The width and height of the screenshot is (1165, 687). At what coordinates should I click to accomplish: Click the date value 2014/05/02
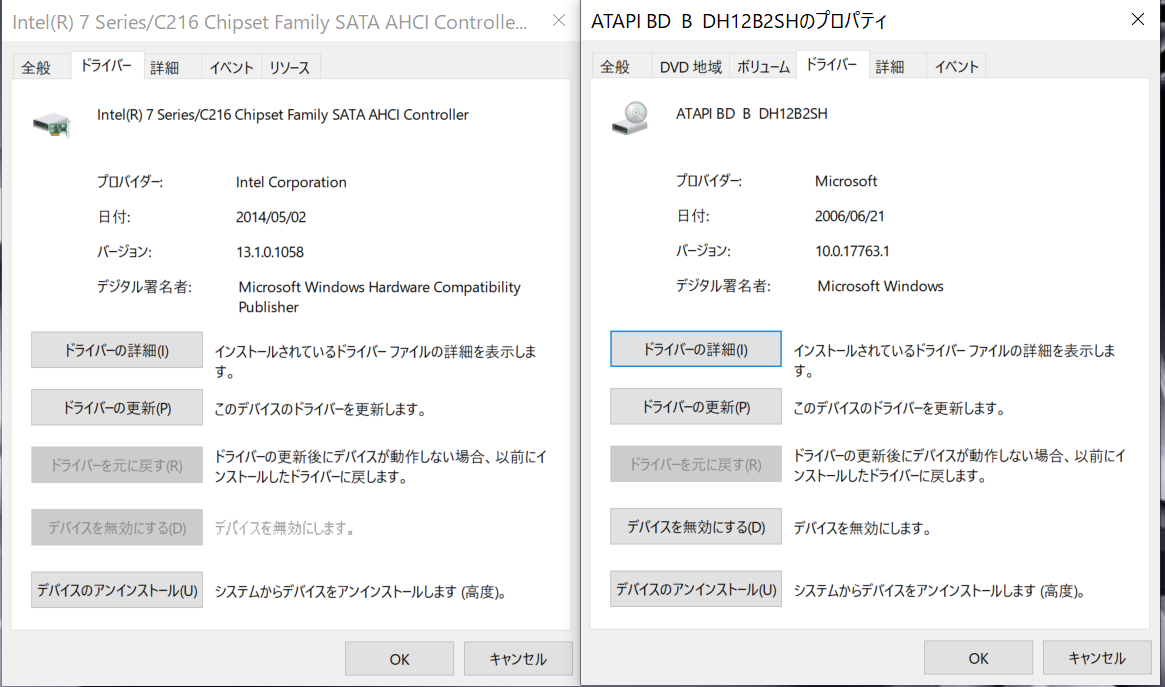point(271,217)
